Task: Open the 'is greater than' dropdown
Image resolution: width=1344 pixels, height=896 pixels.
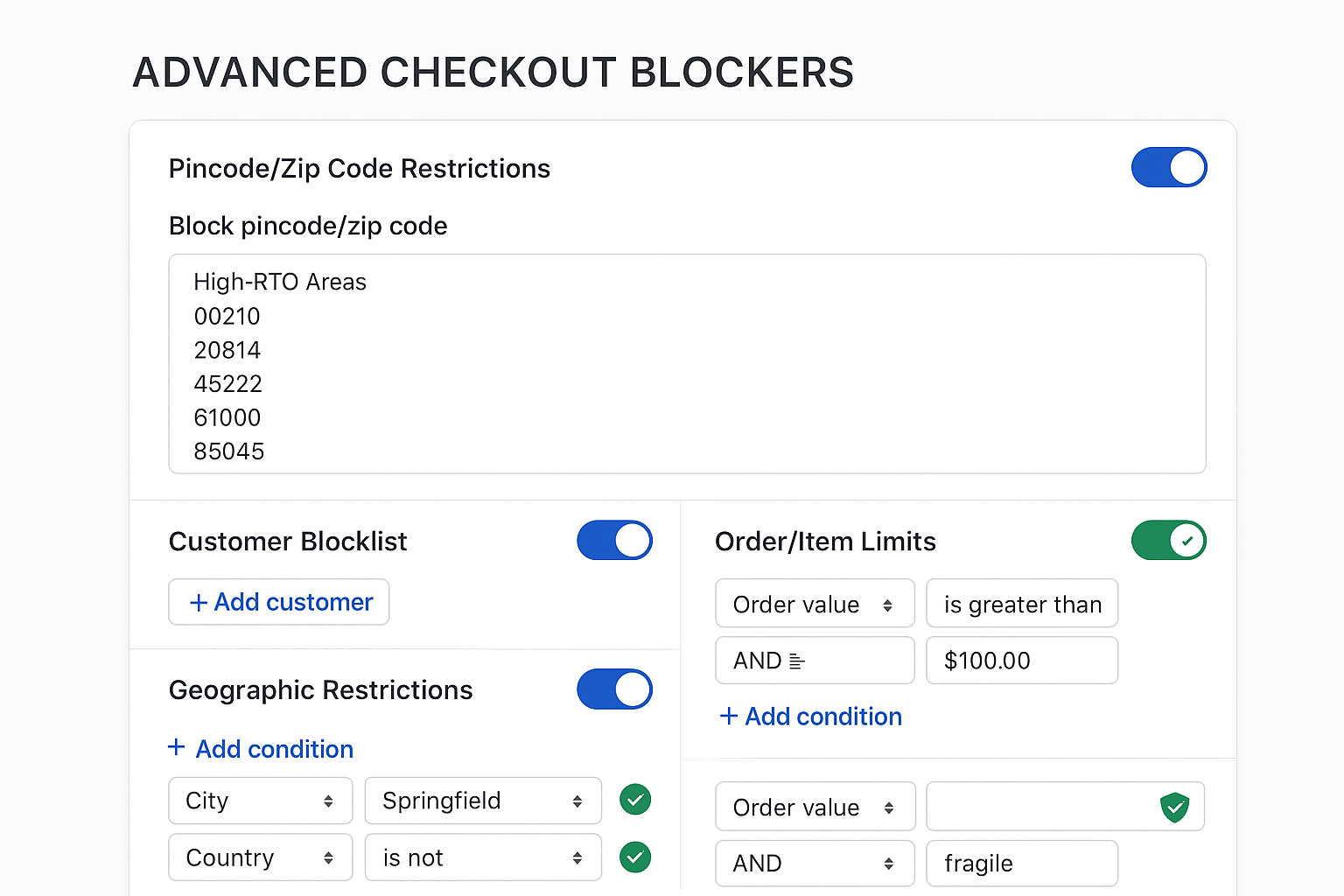Action: [x=1022, y=604]
